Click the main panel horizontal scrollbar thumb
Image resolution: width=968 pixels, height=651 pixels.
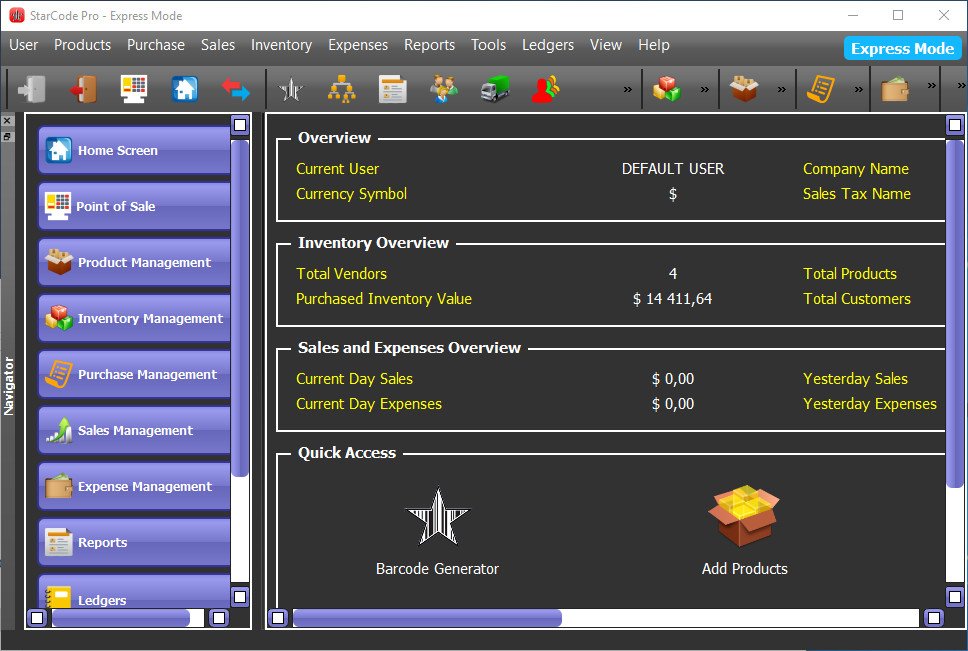[x=427, y=618]
